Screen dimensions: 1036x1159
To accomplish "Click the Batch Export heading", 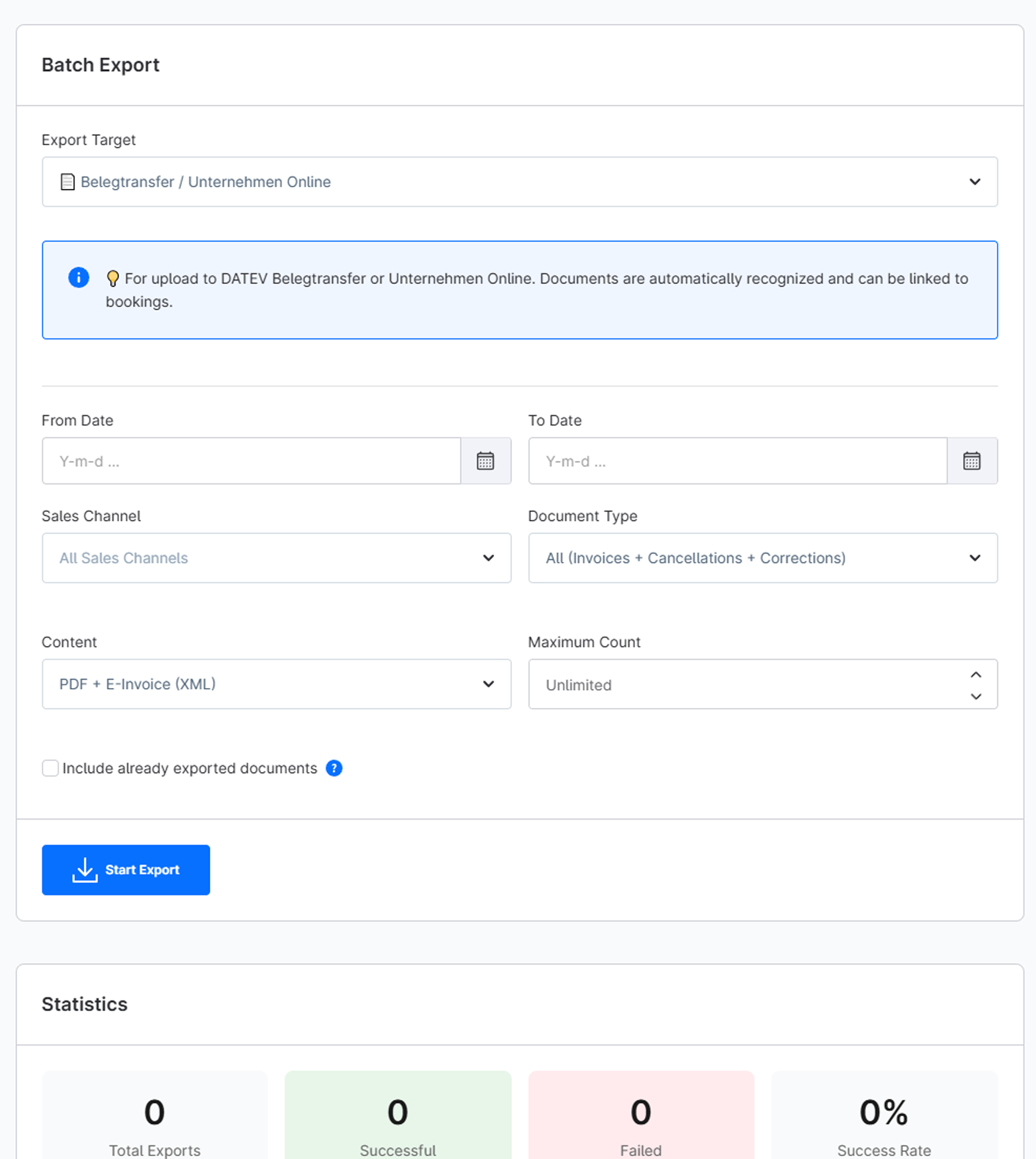I will coord(101,65).
